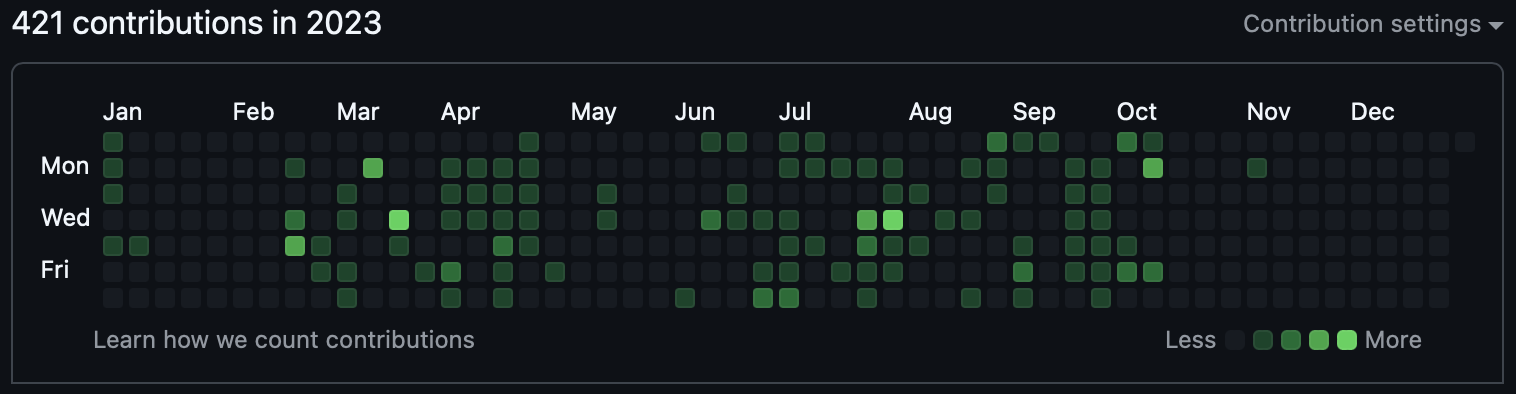Image resolution: width=1516 pixels, height=394 pixels.
Task: Click the May month label
Action: (593, 111)
